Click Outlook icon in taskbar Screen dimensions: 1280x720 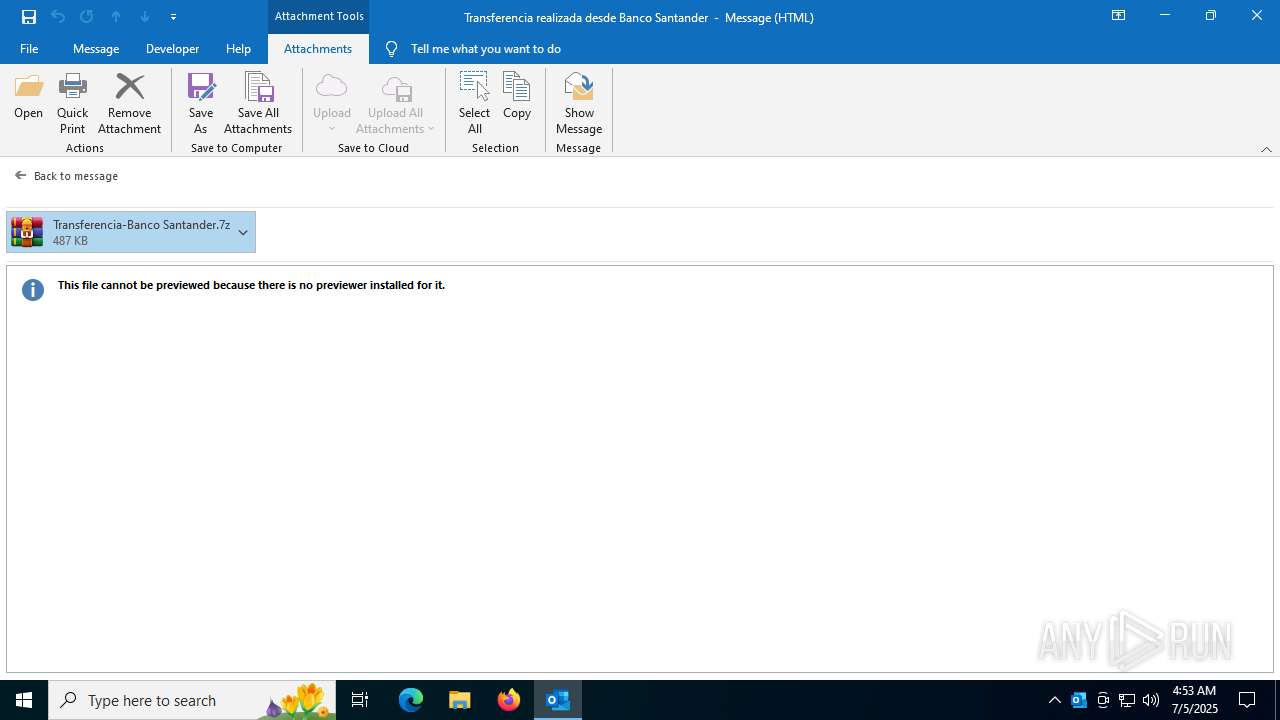point(558,700)
